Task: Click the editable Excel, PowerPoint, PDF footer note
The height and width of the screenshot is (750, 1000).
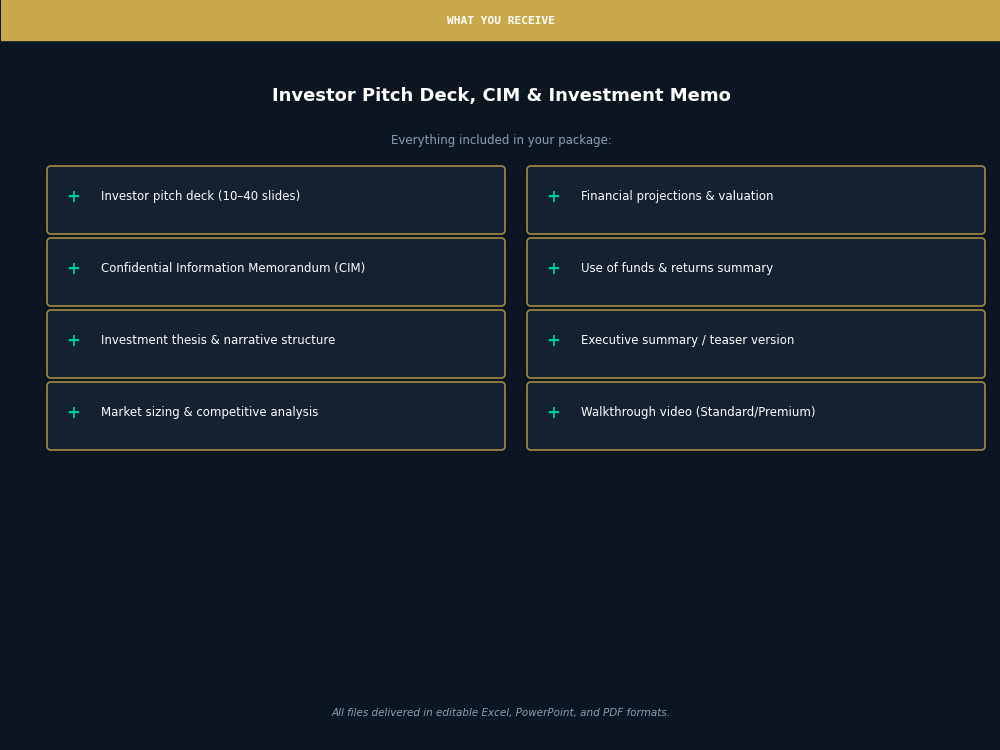Action: tap(501, 712)
